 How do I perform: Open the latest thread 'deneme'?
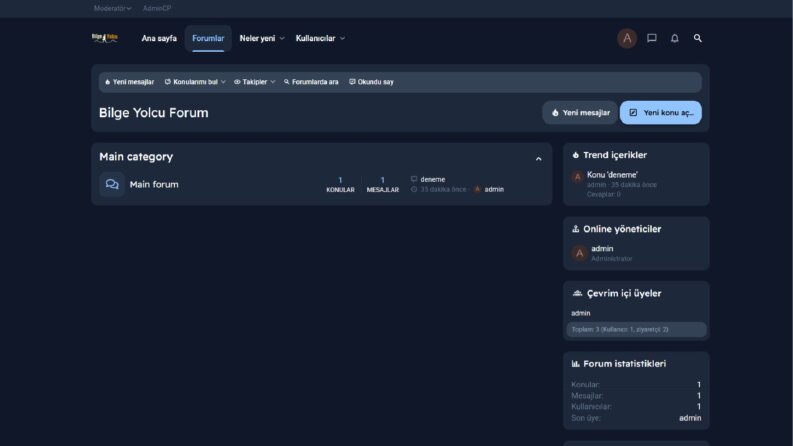tap(432, 180)
